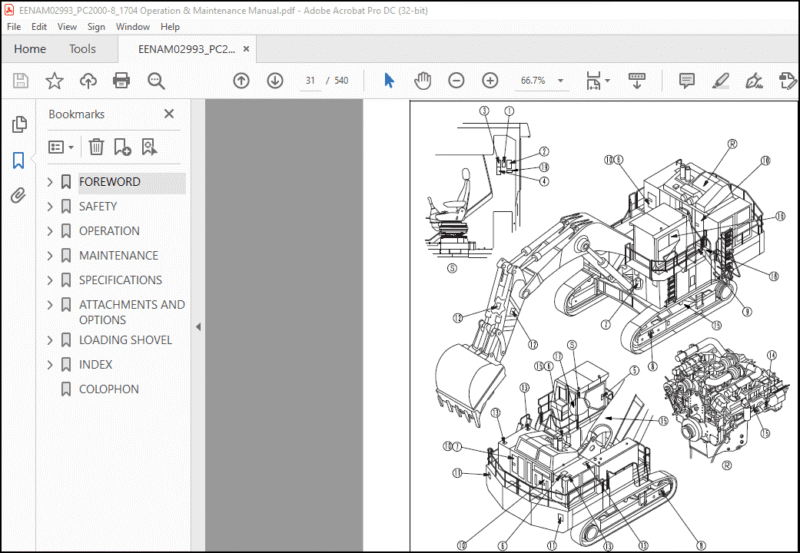Click the print file icon
Image resolution: width=800 pixels, height=553 pixels.
pos(121,81)
